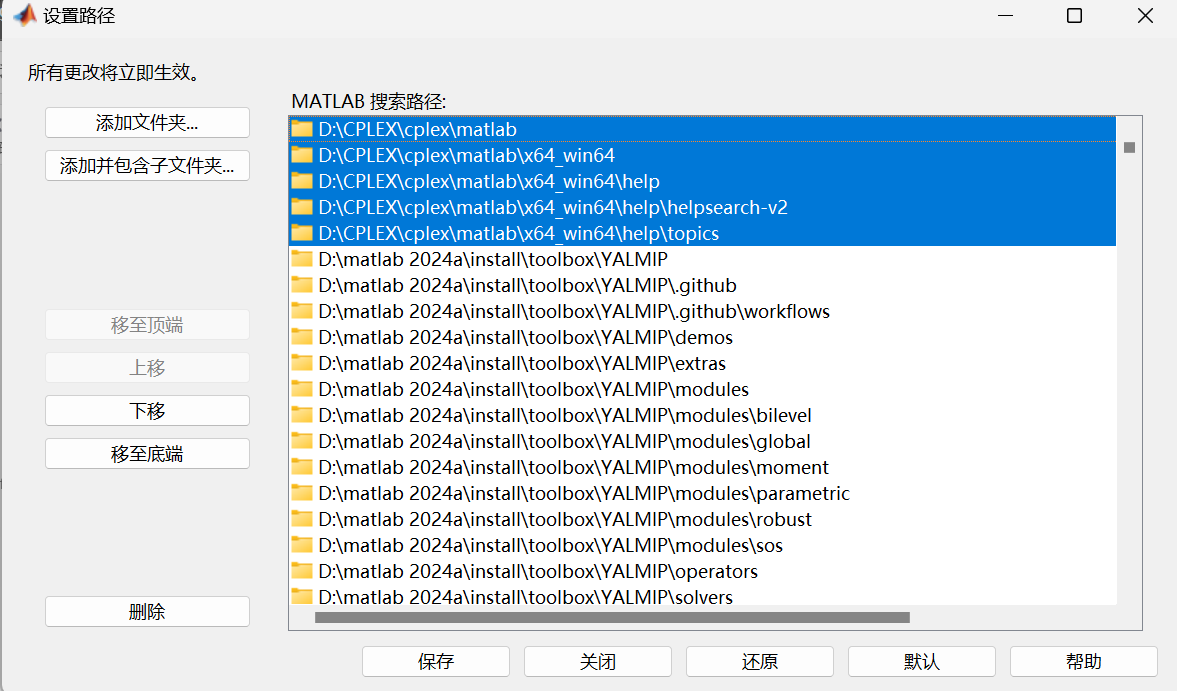Select path ending modules\parametric
The width and height of the screenshot is (1177, 691).
tap(703, 494)
